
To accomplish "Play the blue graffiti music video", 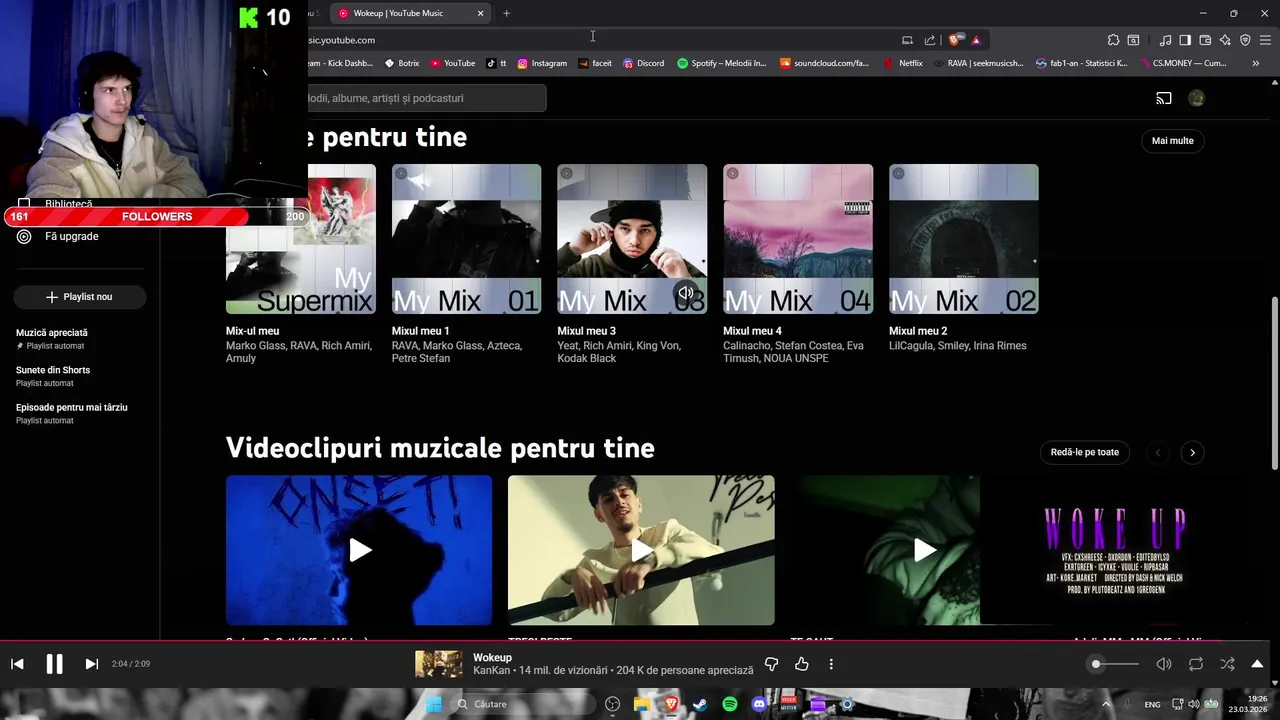I will click(x=359, y=550).
